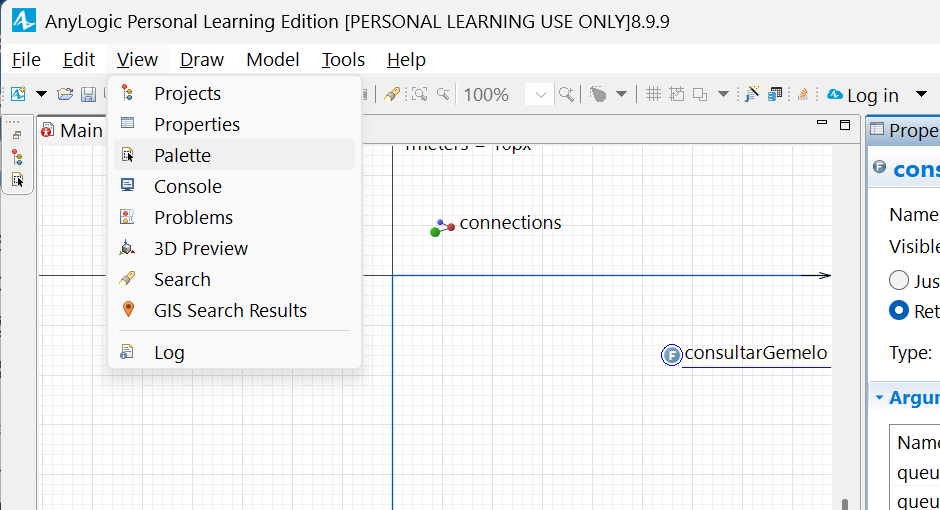Select the connections element icon
The height and width of the screenshot is (510, 940).
click(x=442, y=228)
